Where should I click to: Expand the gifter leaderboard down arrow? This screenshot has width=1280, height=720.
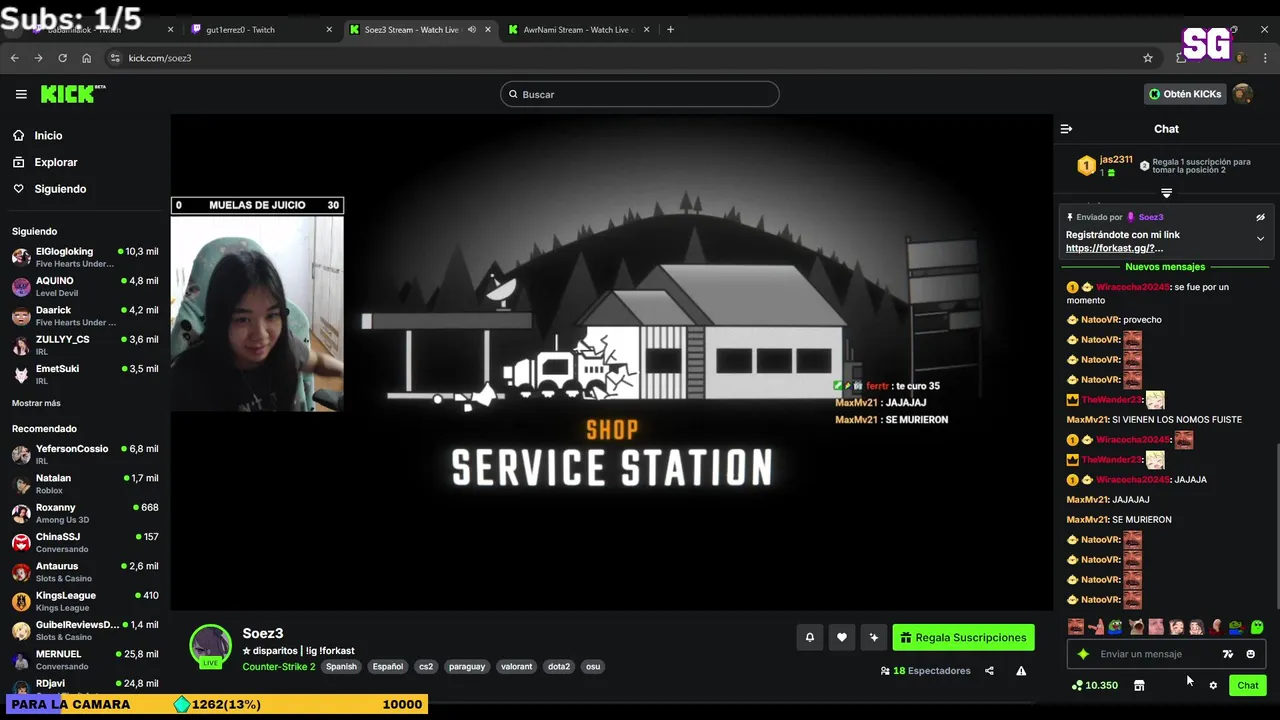click(x=1166, y=192)
